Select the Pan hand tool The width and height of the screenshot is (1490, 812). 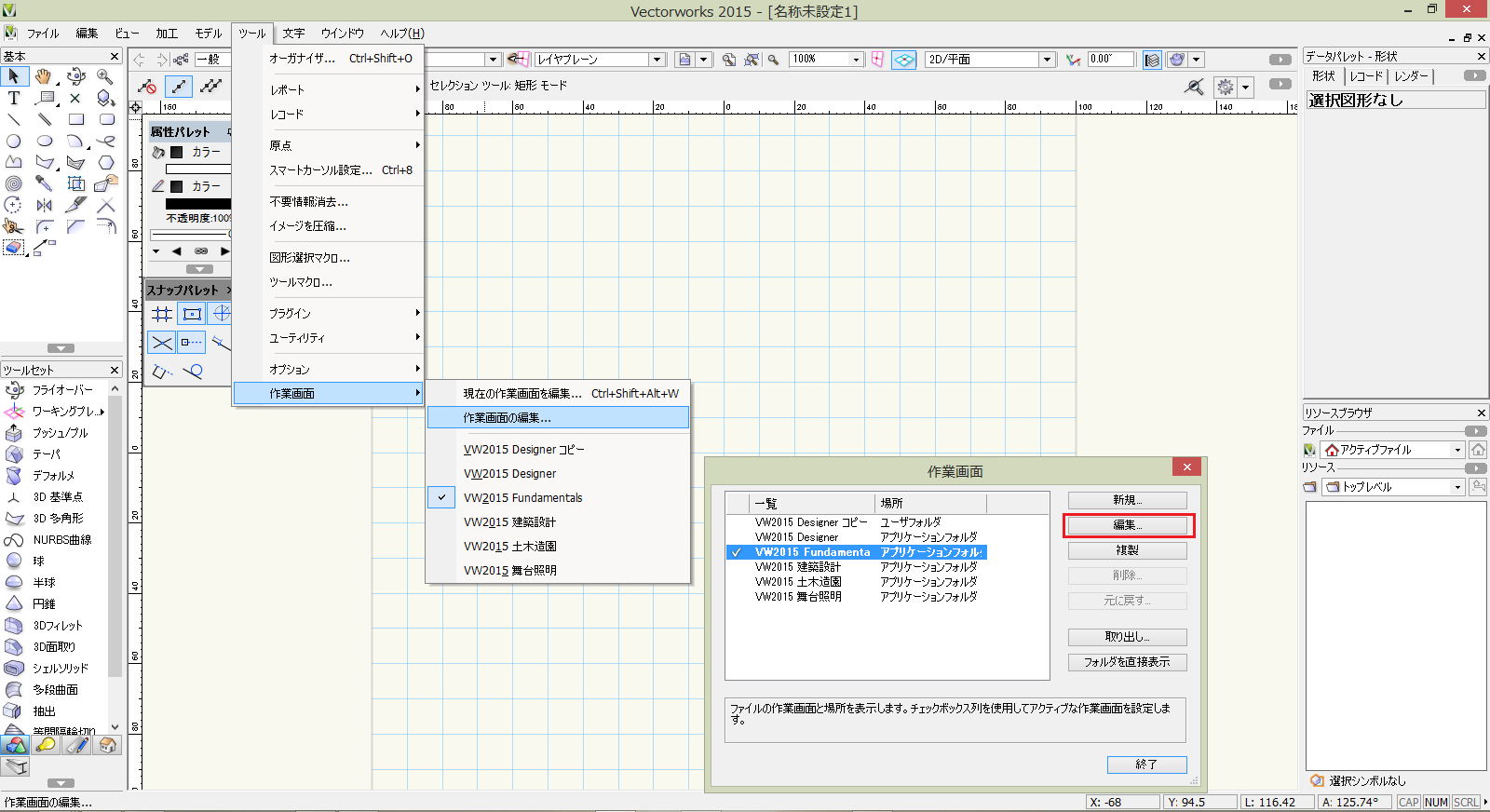44,76
